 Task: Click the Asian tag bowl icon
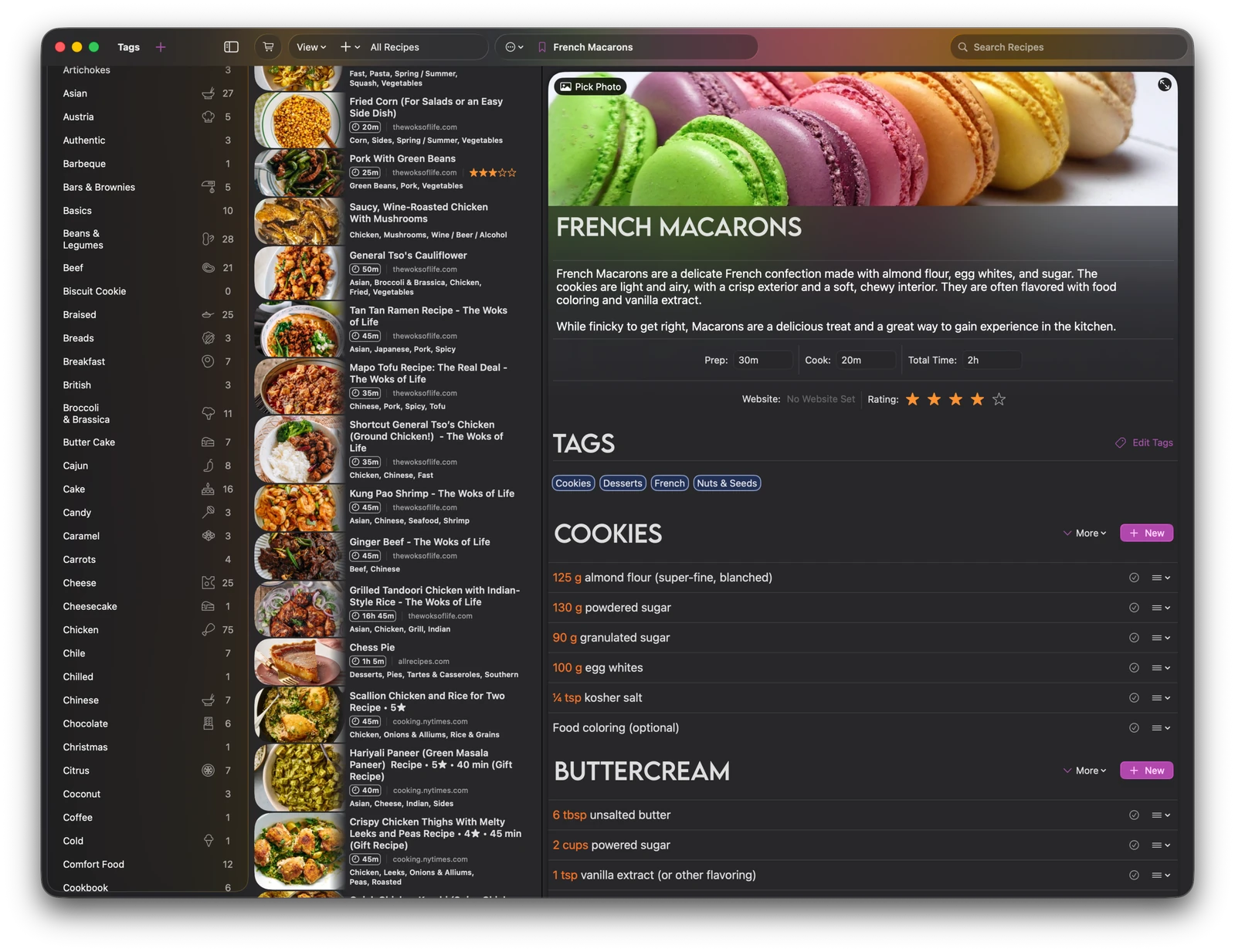click(x=208, y=93)
